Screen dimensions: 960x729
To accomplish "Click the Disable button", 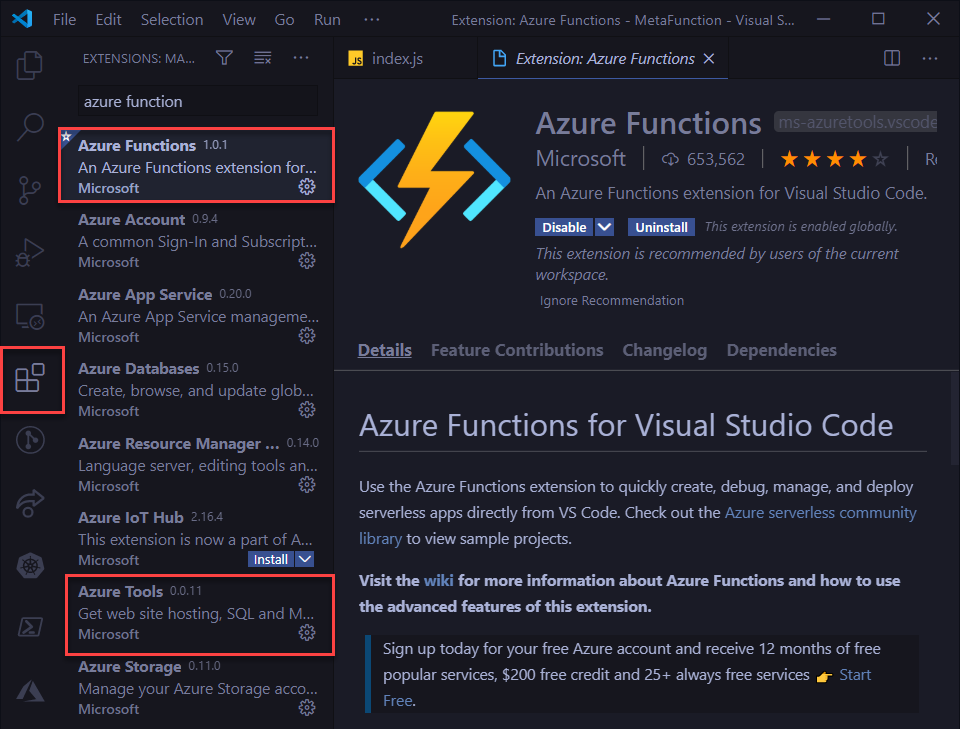I will click(x=564, y=227).
